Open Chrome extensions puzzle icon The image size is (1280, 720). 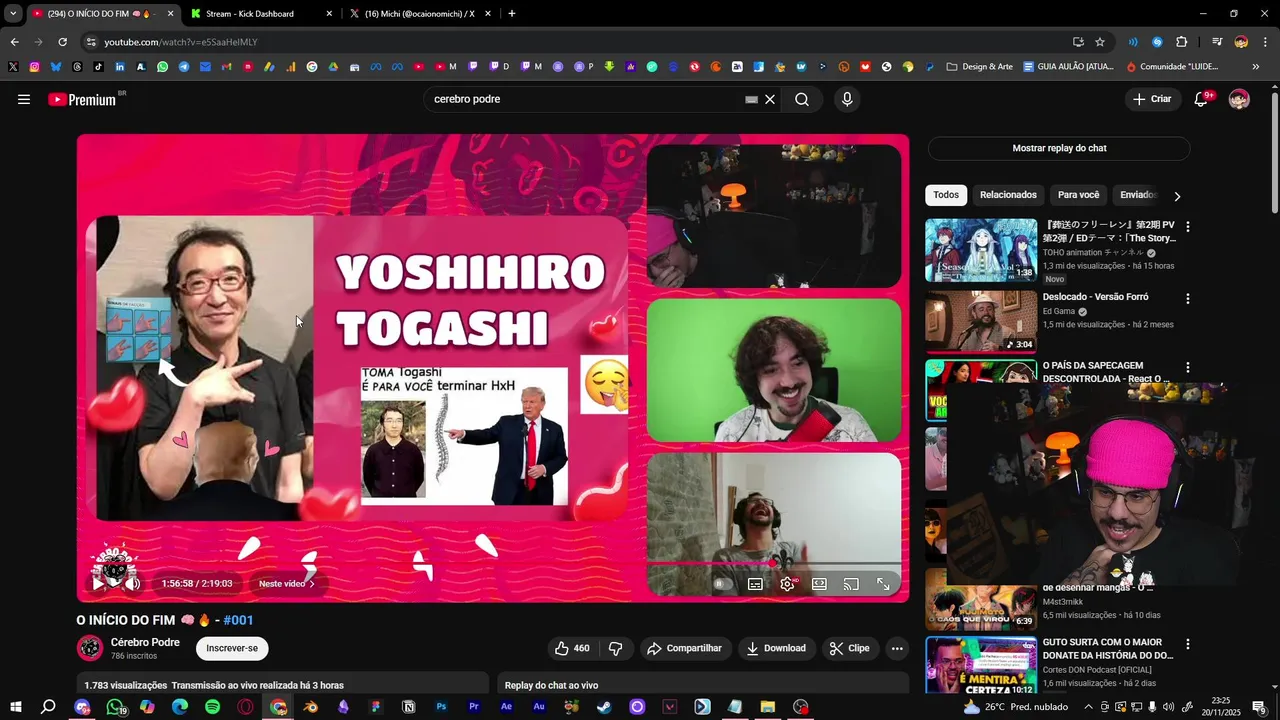(1181, 42)
